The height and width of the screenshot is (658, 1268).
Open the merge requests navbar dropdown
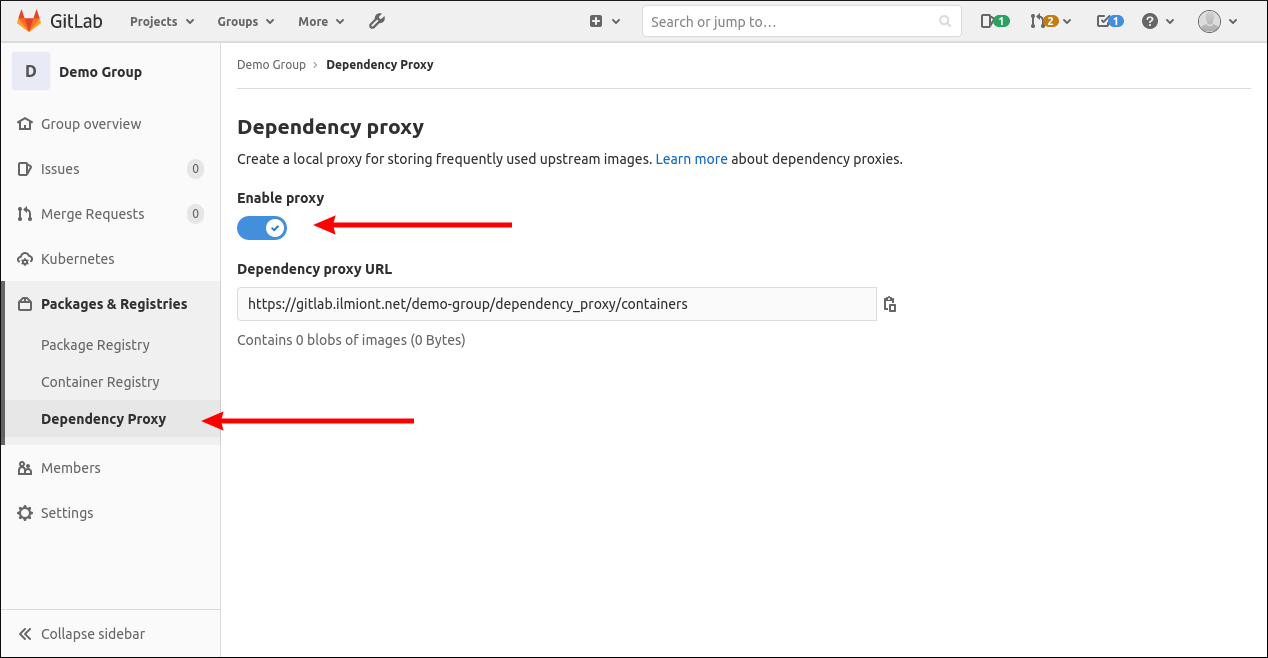[1050, 21]
